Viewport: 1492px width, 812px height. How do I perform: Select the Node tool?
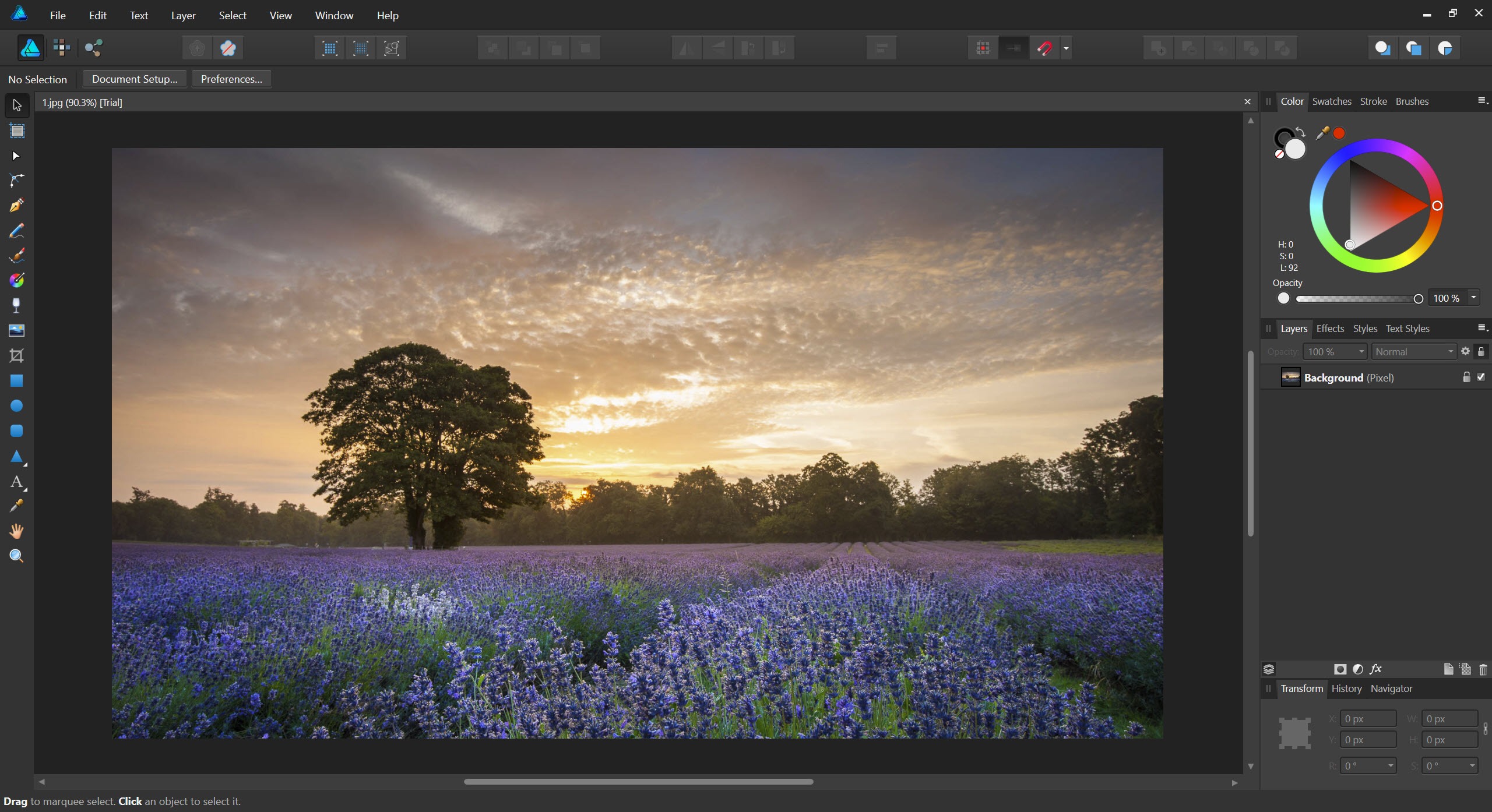click(x=16, y=156)
